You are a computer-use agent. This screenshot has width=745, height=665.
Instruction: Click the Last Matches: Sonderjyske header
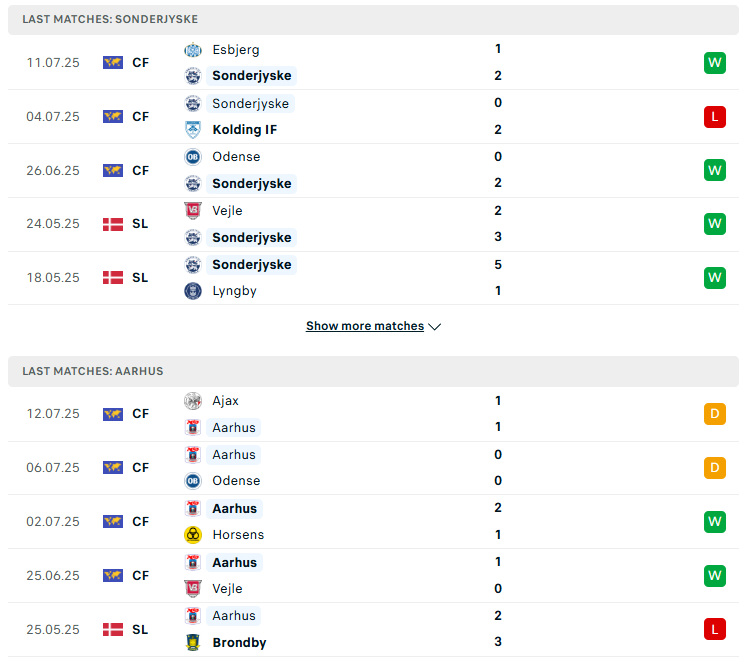[110, 19]
